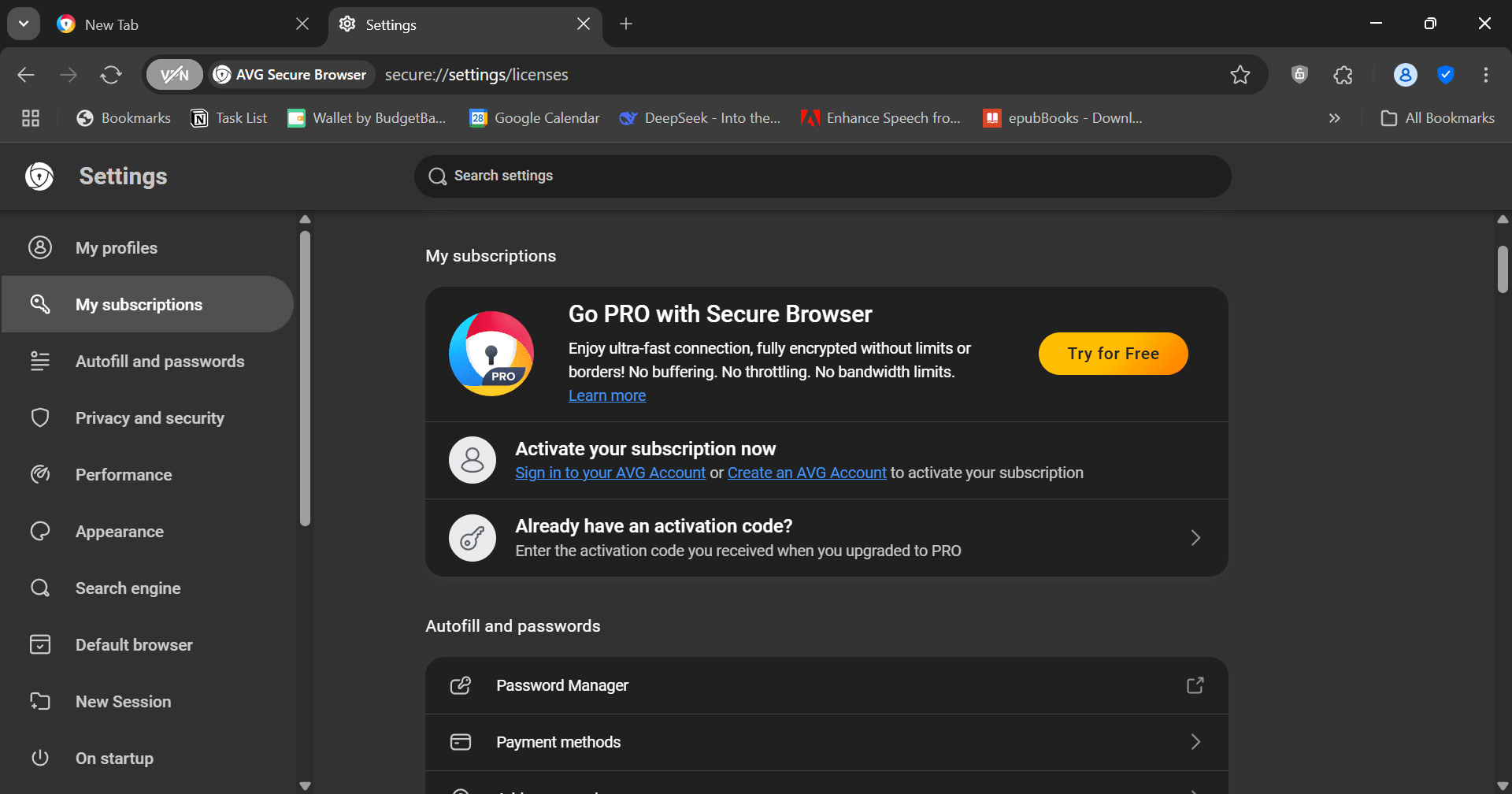The height and width of the screenshot is (794, 1512).
Task: Open On startup settings in sidebar
Action: pos(147,759)
